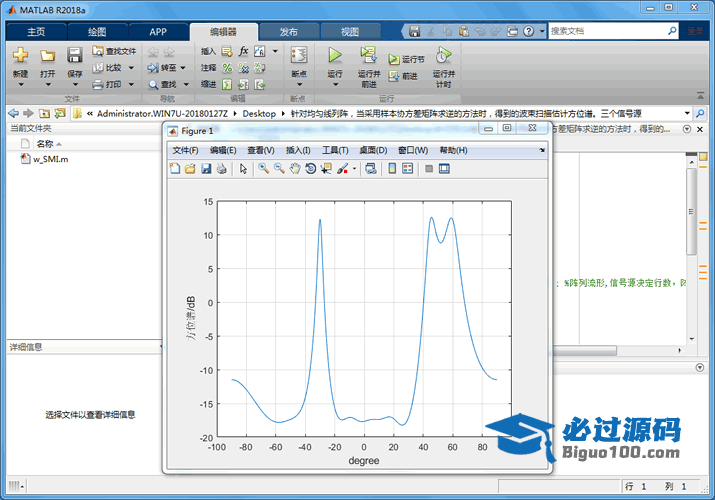Click the editor vertical scrollbar thumb
This screenshot has height=500, width=715.
coord(691,211)
